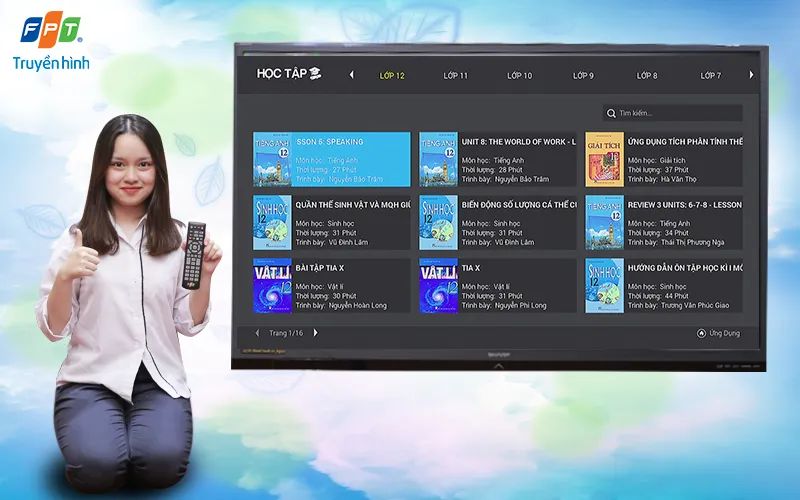Click the Ứng Dụng circle icon
The height and width of the screenshot is (500, 800).
coord(701,333)
